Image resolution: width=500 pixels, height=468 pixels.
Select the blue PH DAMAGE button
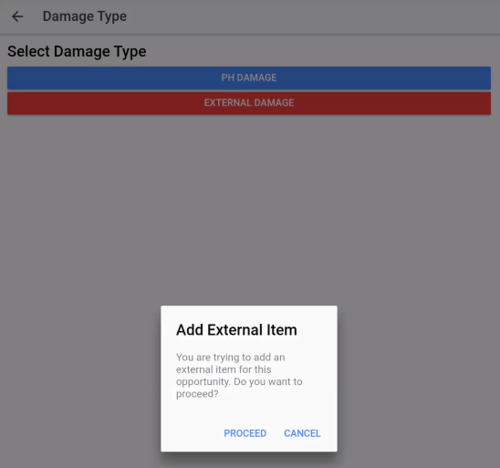click(x=249, y=78)
